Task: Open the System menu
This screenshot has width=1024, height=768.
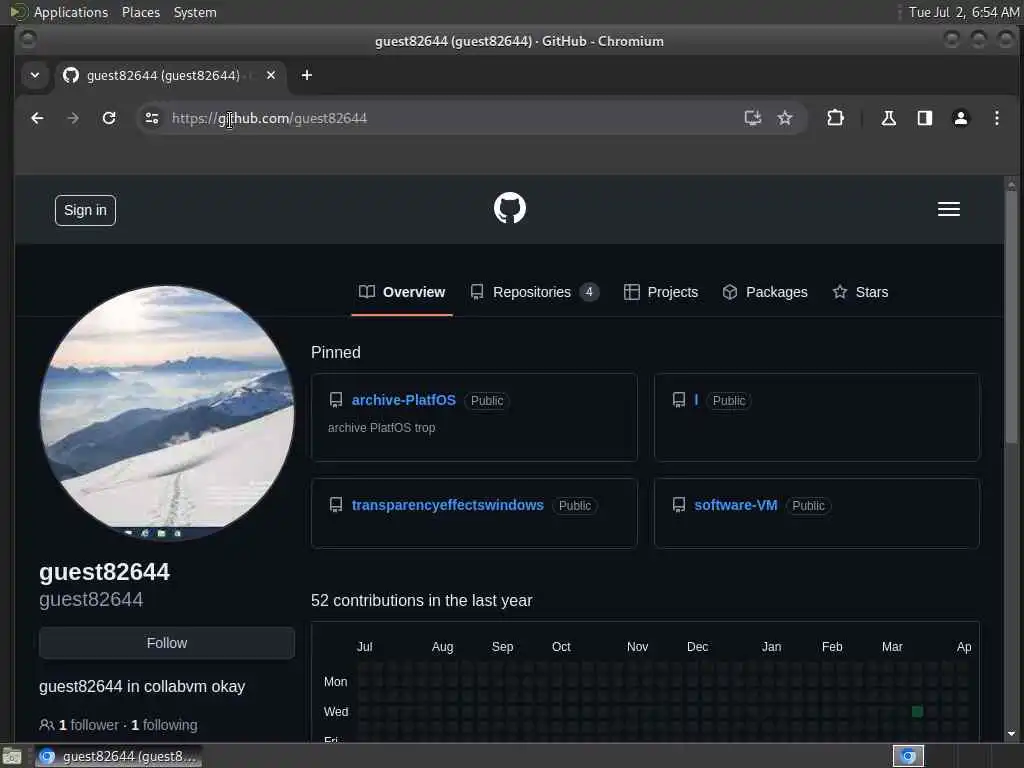Action: pyautogui.click(x=195, y=12)
